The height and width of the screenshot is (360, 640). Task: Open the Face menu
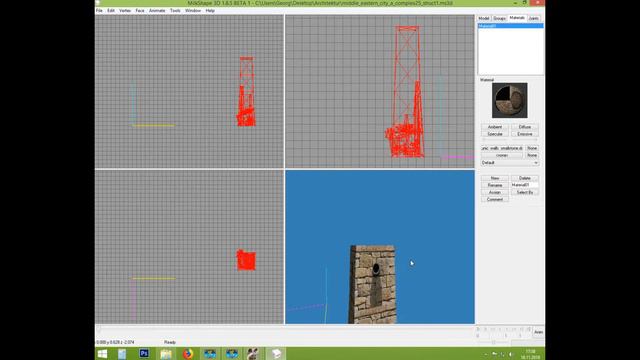(140, 11)
